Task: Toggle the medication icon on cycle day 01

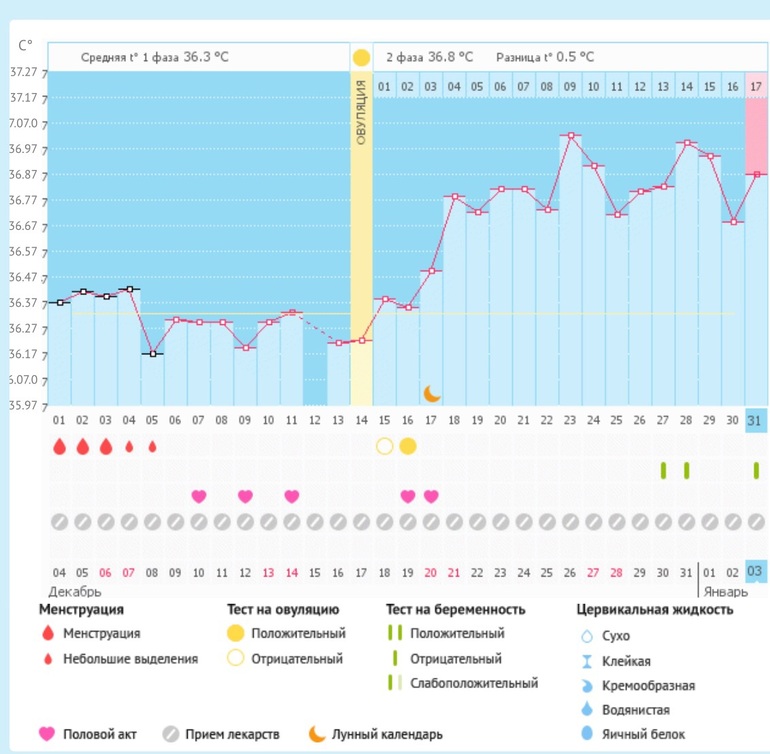Action: [59, 521]
